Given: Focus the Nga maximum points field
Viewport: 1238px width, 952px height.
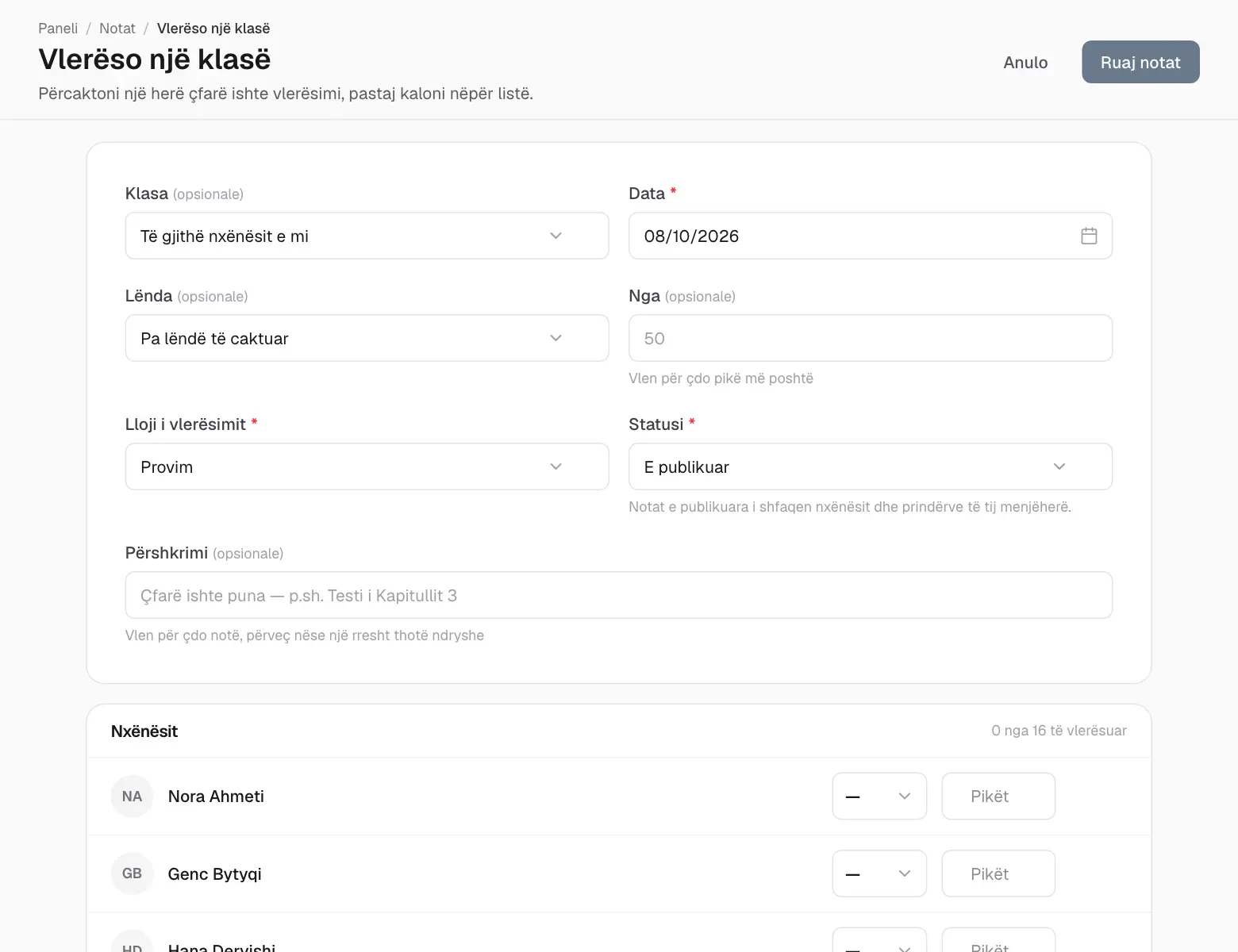Looking at the screenshot, I should [870, 338].
